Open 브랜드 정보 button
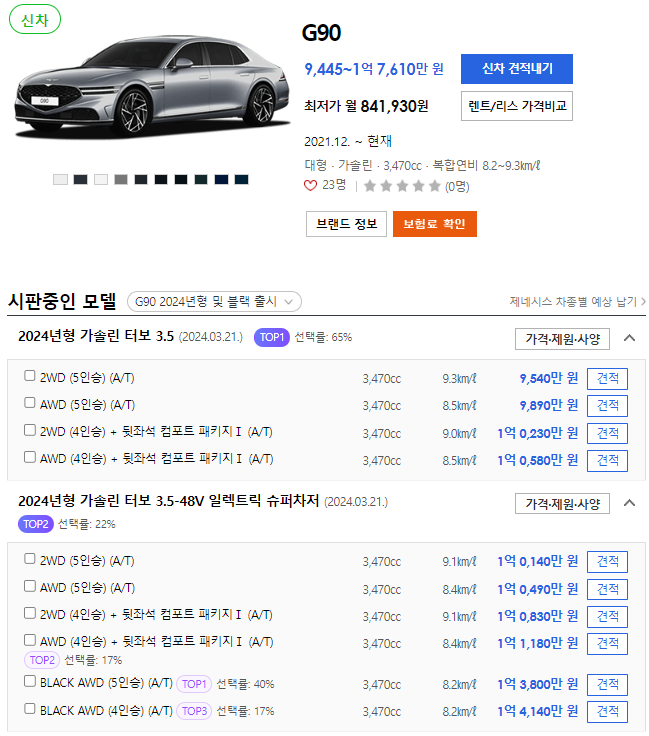The height and width of the screenshot is (736, 649). tap(346, 224)
